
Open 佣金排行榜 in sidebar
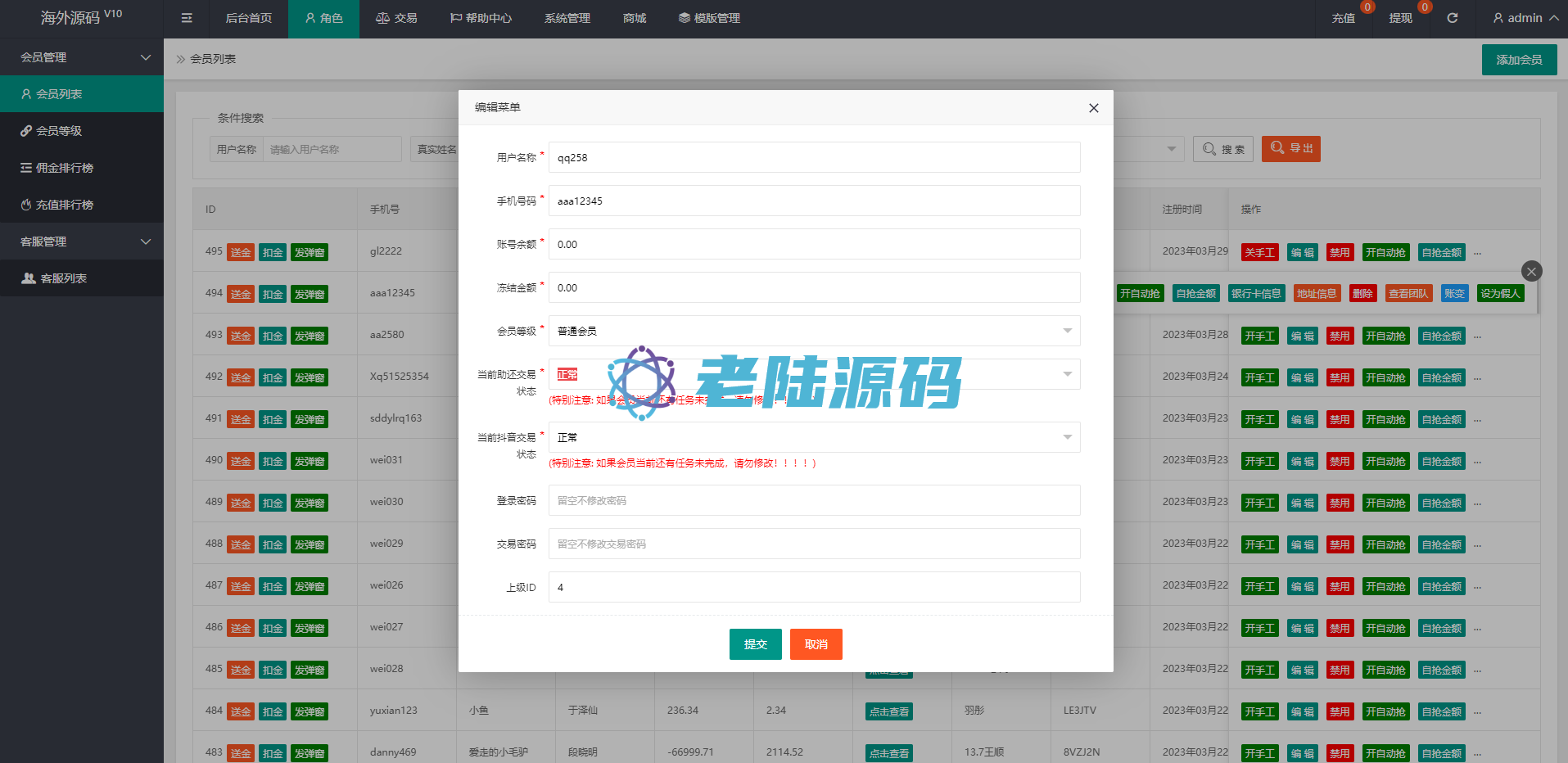(x=82, y=168)
